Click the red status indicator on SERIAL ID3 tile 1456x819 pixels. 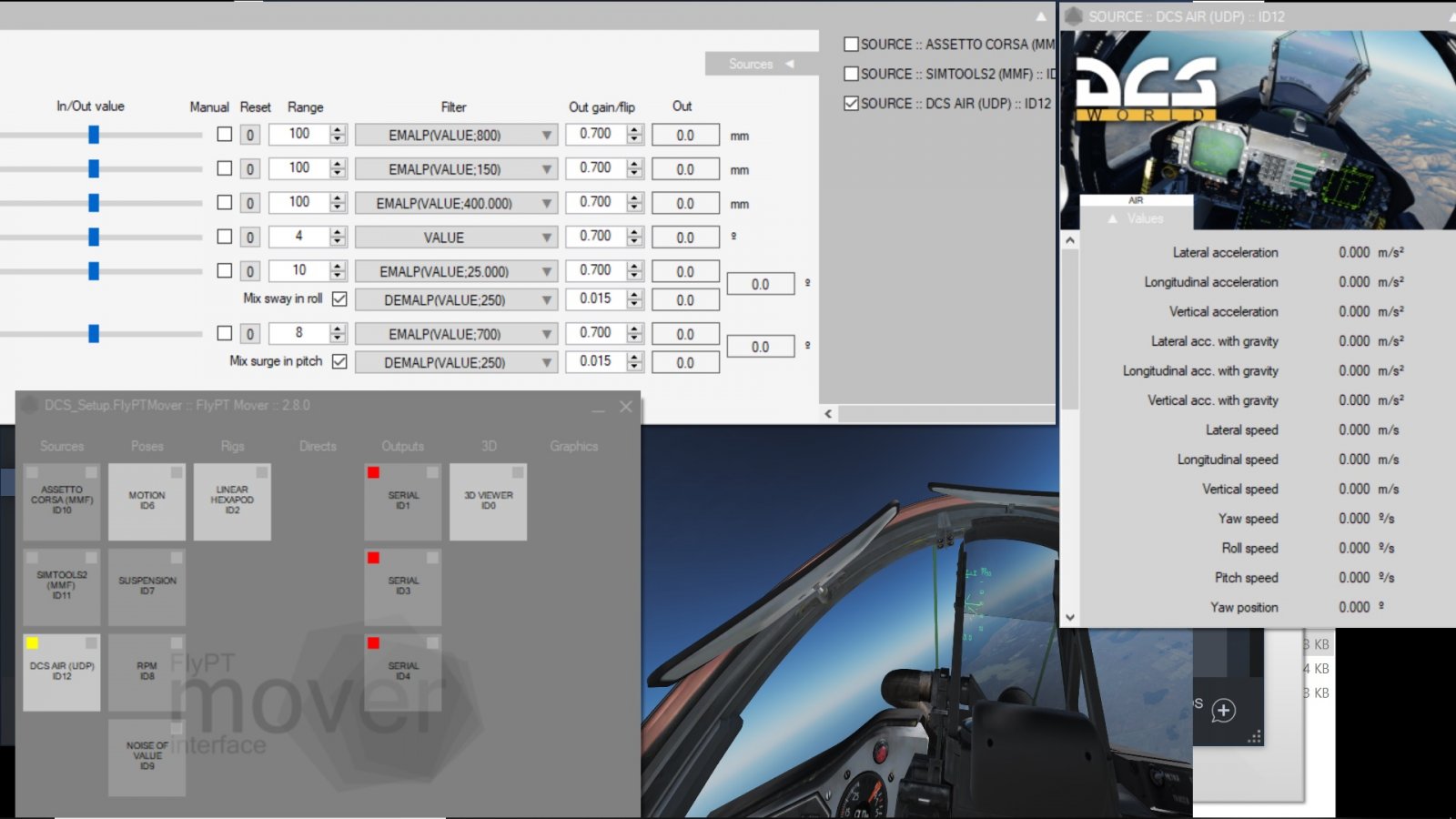coord(373,558)
